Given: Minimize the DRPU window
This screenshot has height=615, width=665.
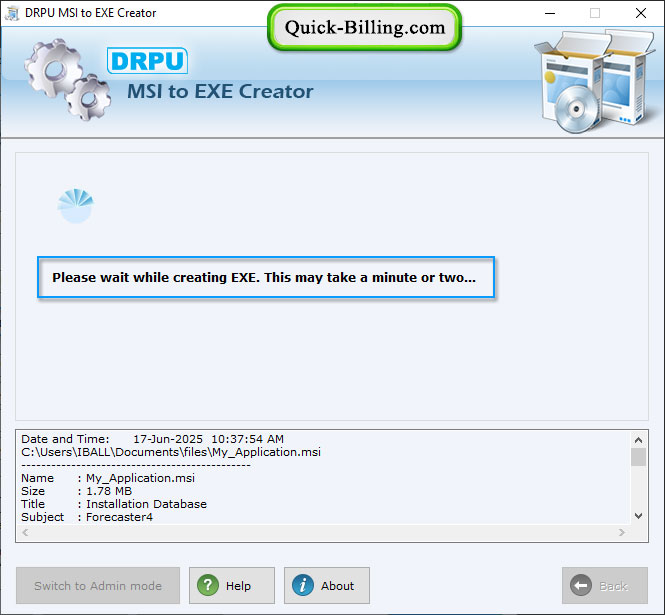Looking at the screenshot, I should point(550,13).
